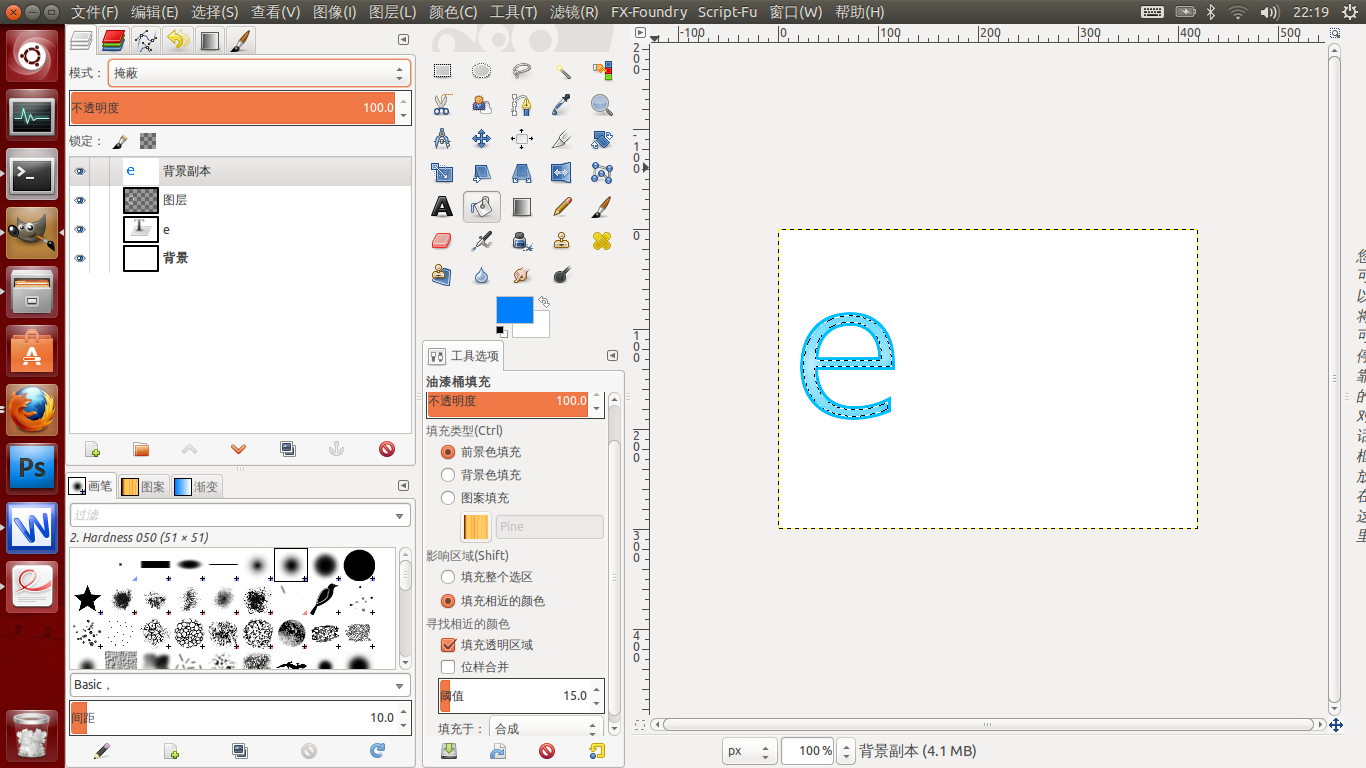
Task: Click the 阈值 threshold slider
Action: (514, 695)
